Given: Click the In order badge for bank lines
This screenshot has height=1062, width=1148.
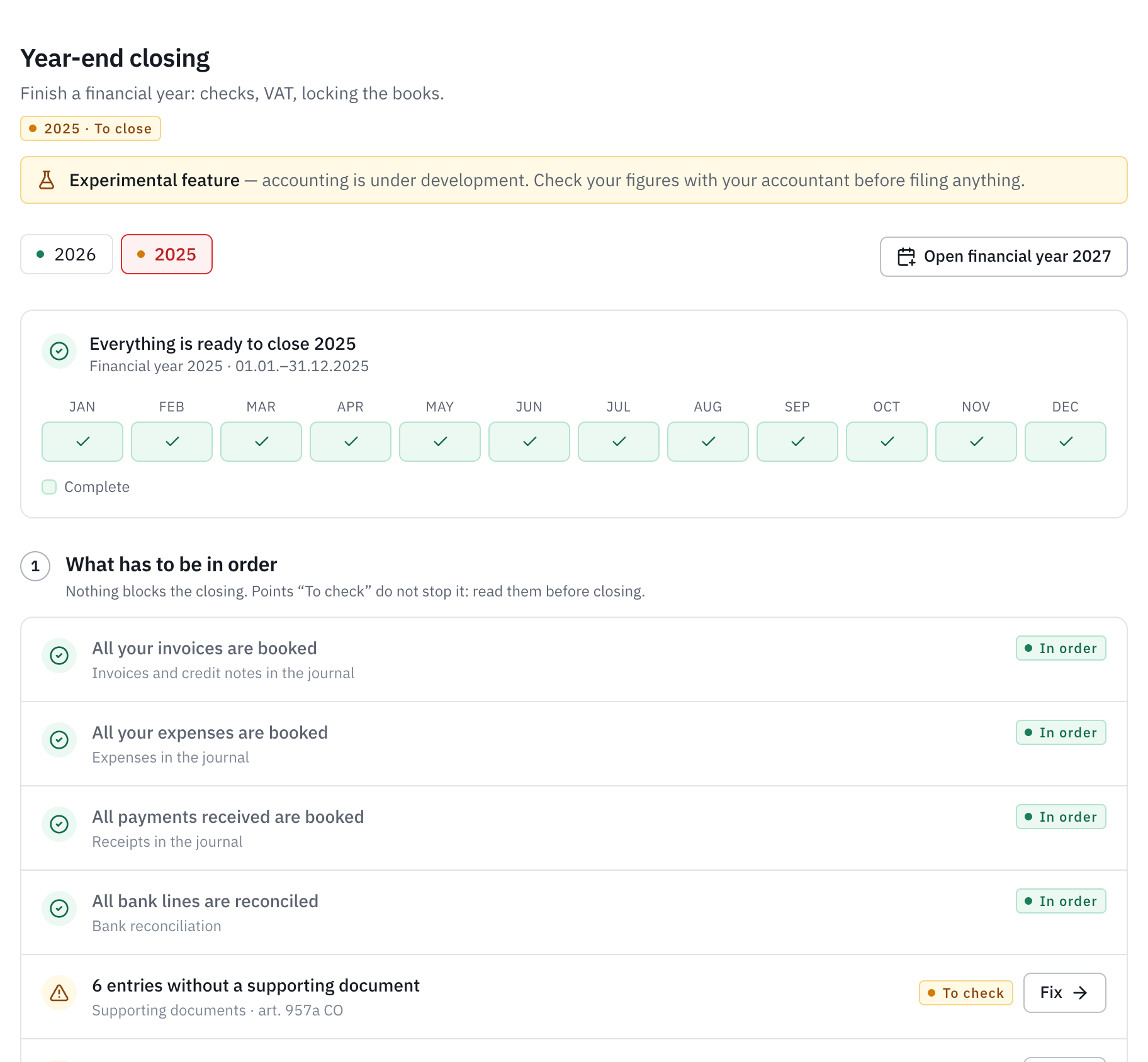Looking at the screenshot, I should (x=1061, y=901).
